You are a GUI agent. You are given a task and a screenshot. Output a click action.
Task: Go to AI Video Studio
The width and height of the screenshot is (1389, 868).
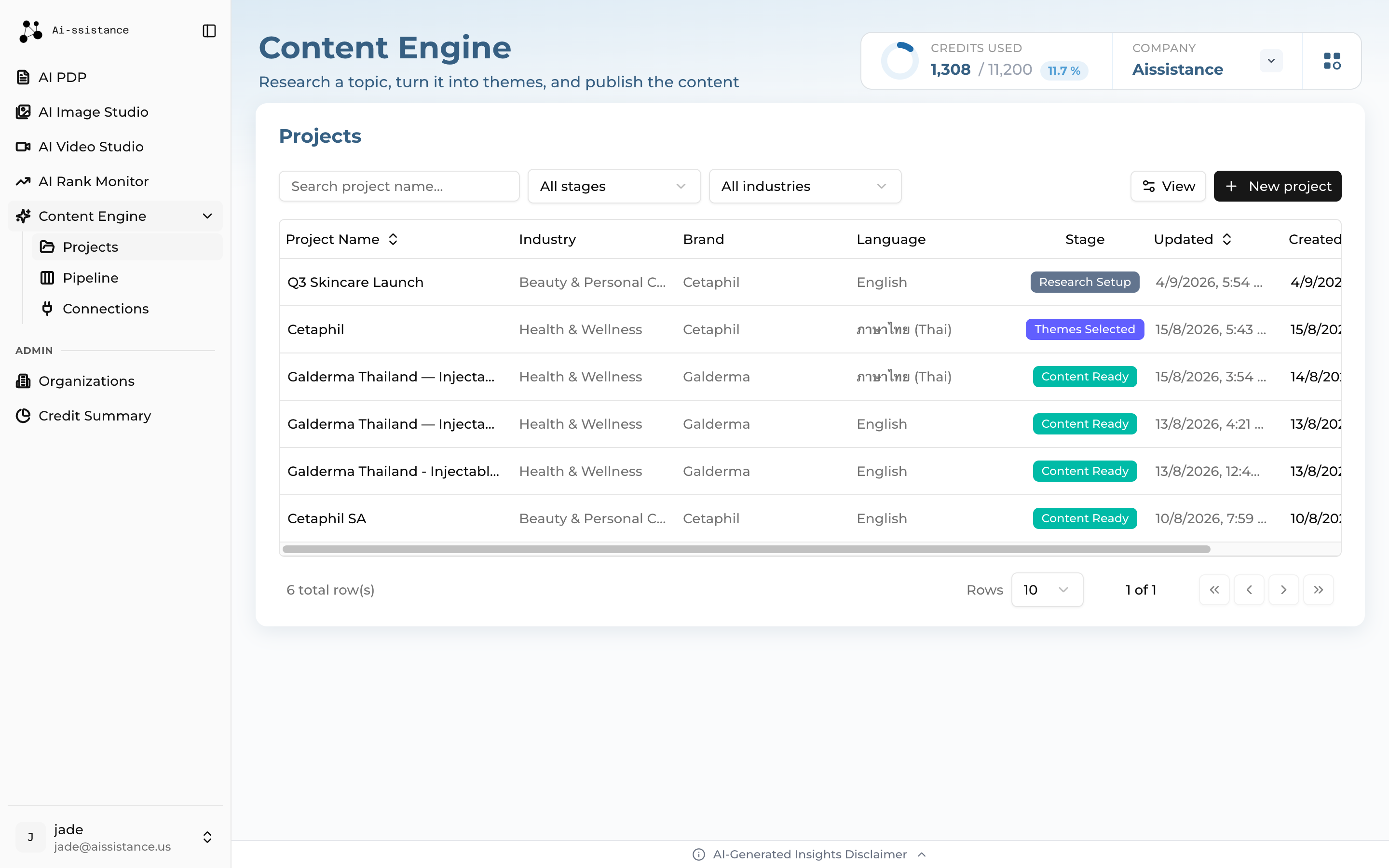pos(115,147)
